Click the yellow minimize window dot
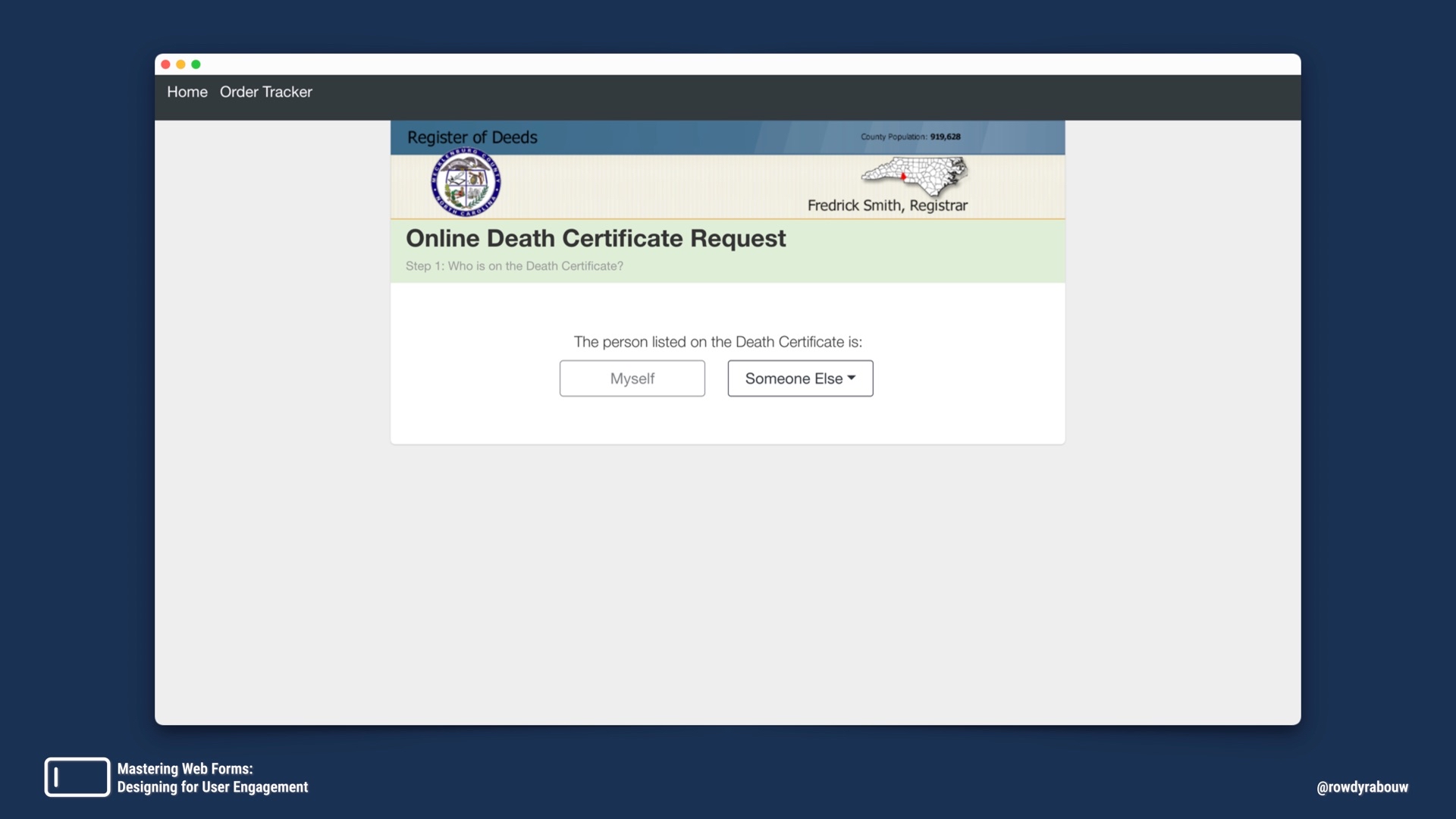 tap(180, 64)
